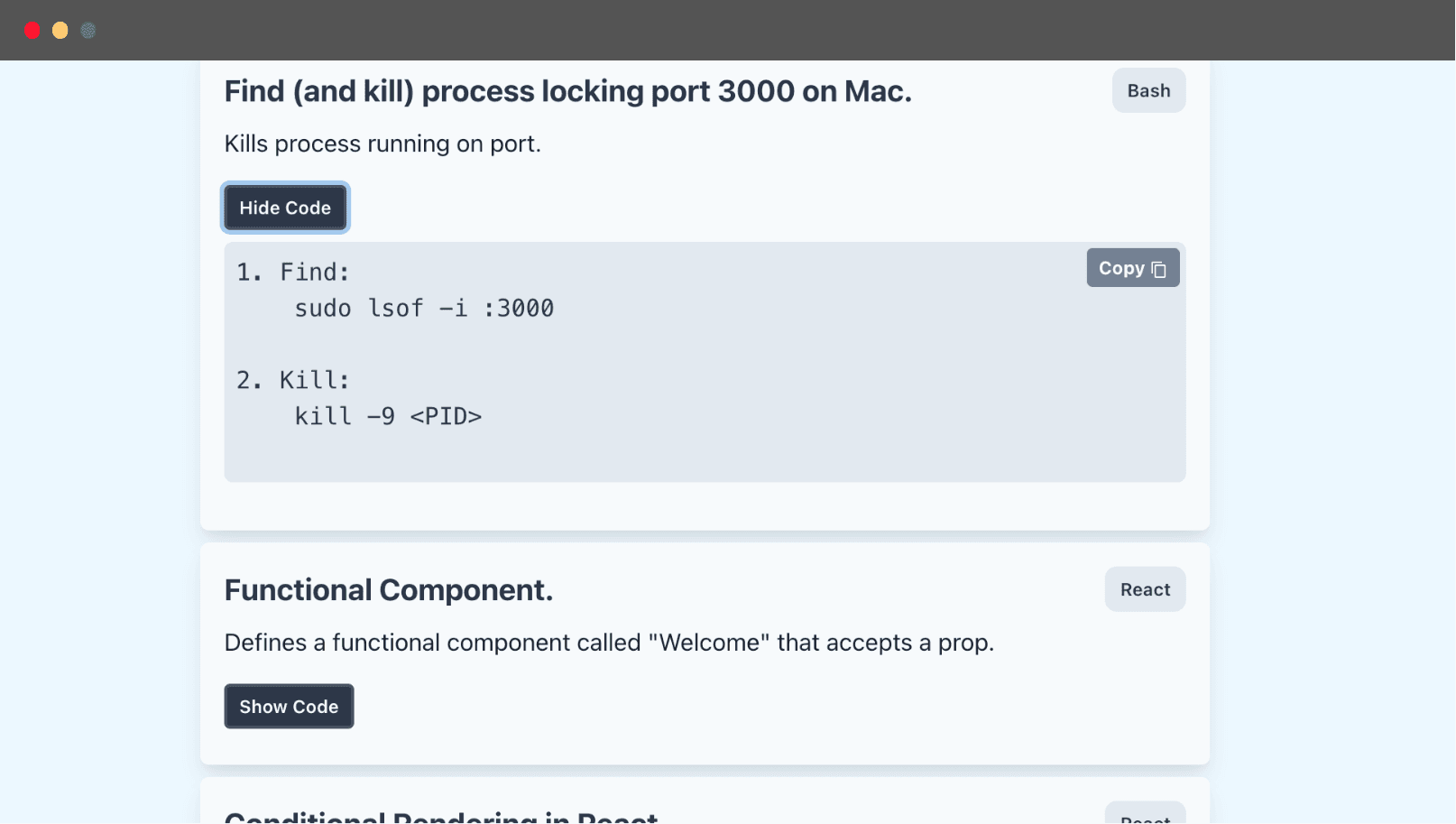Minimize the window with the yellow button
1456x824 pixels.
click(x=60, y=31)
